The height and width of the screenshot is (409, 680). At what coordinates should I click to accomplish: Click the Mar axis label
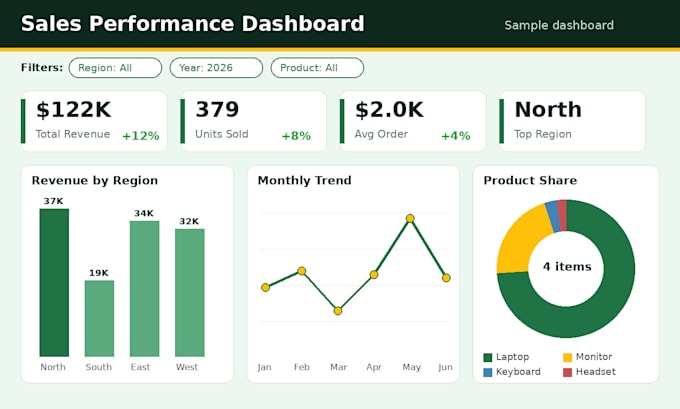[338, 367]
